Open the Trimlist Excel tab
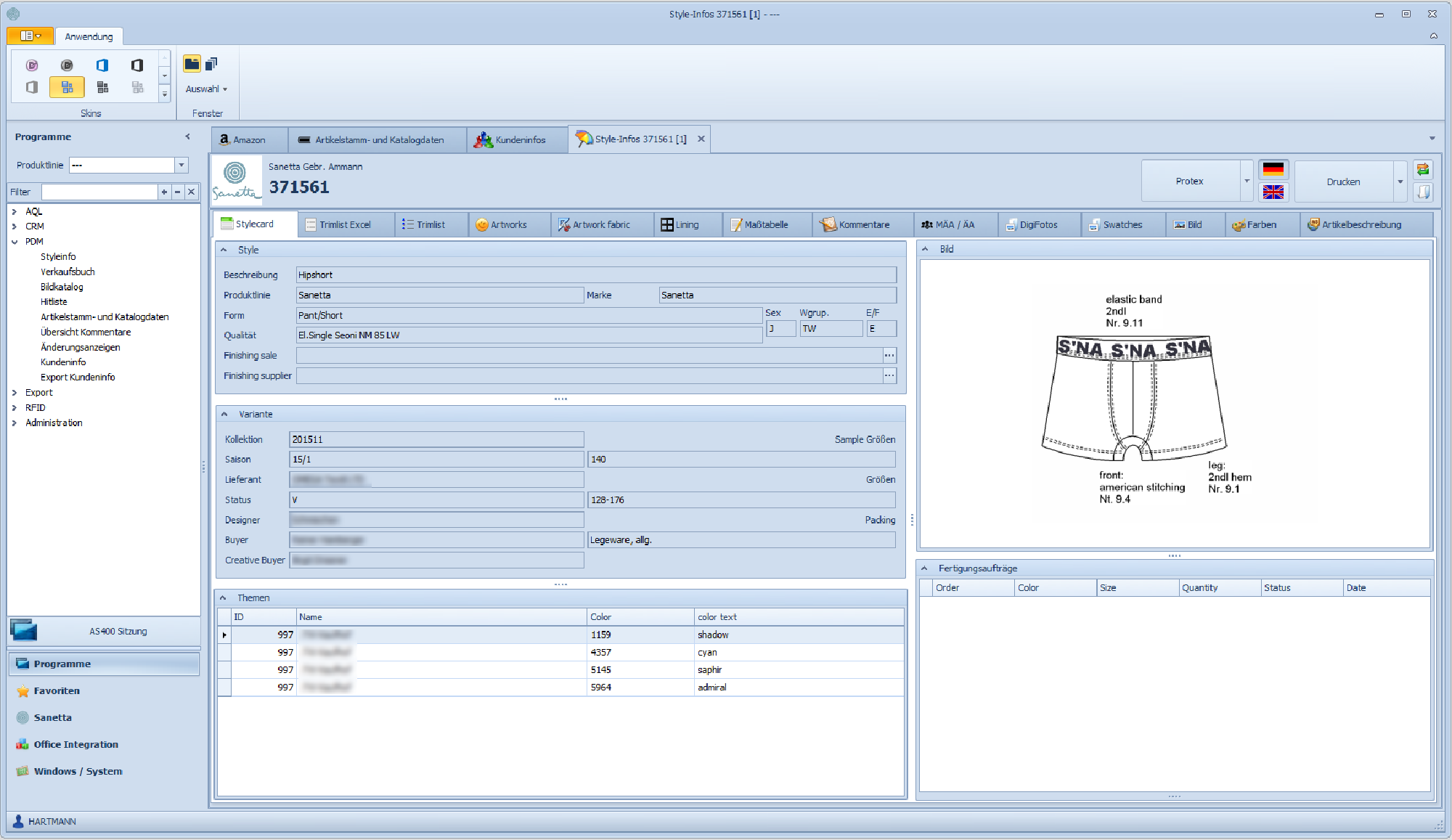 pyautogui.click(x=346, y=224)
